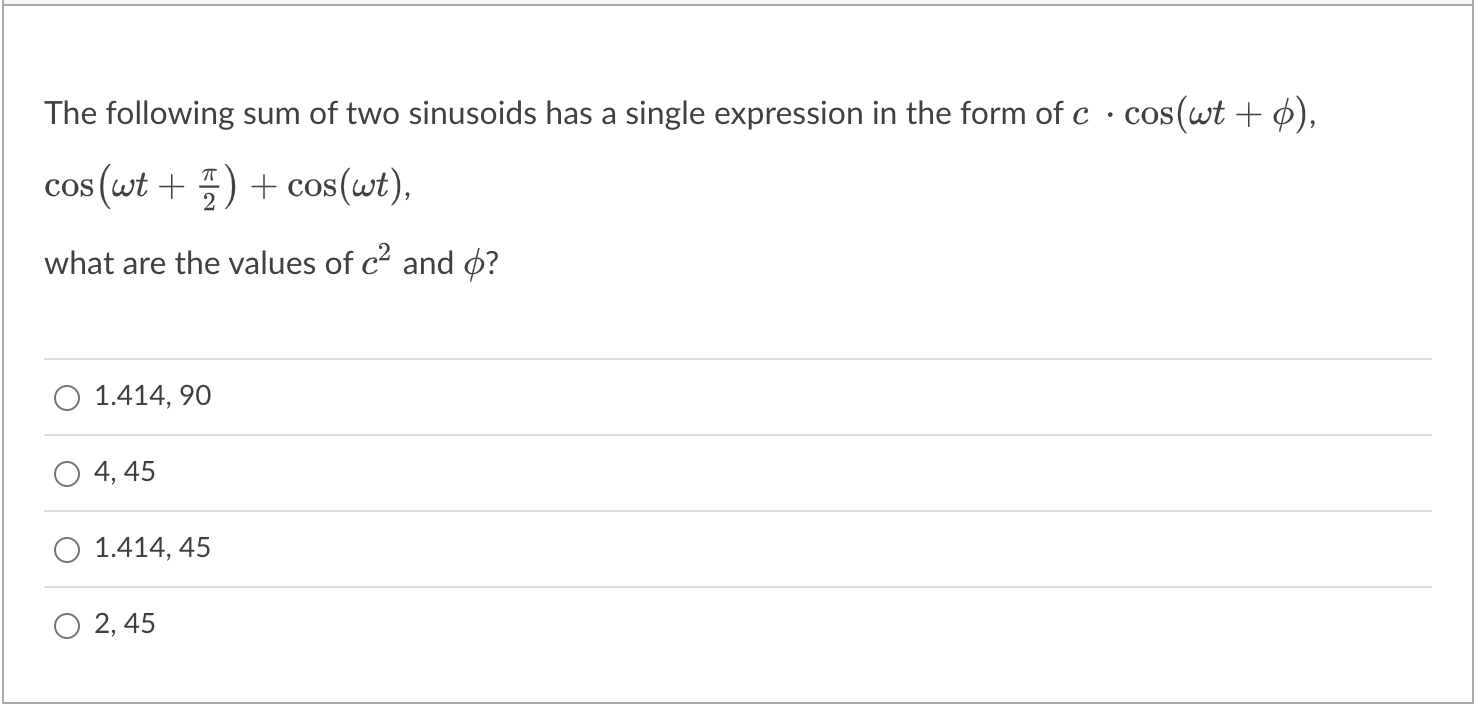
Task: Click the label text 1.414, 45
Action: click(x=150, y=548)
